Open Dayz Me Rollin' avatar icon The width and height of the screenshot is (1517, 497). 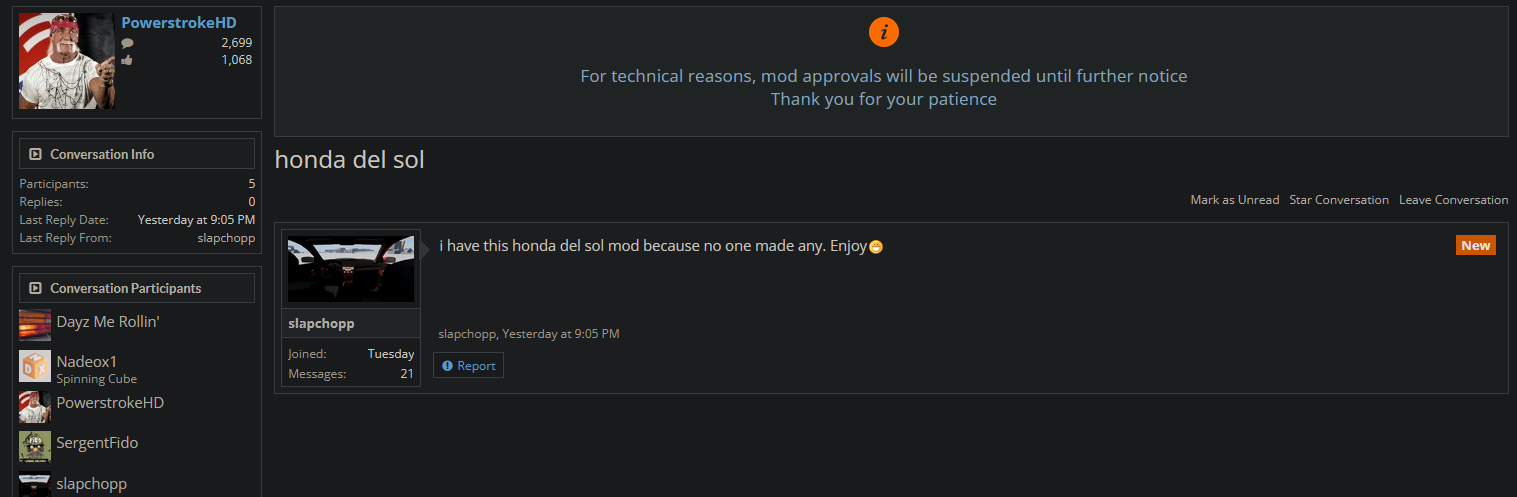click(35, 325)
